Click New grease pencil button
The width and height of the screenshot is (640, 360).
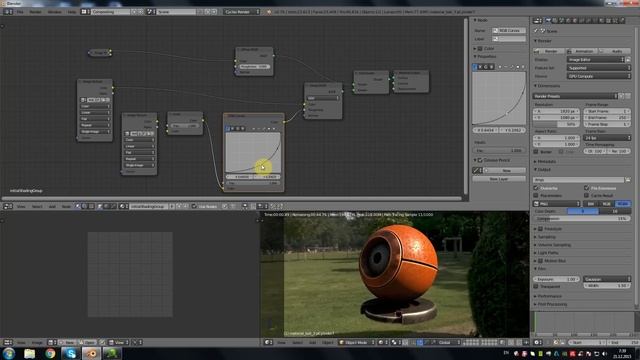505,170
